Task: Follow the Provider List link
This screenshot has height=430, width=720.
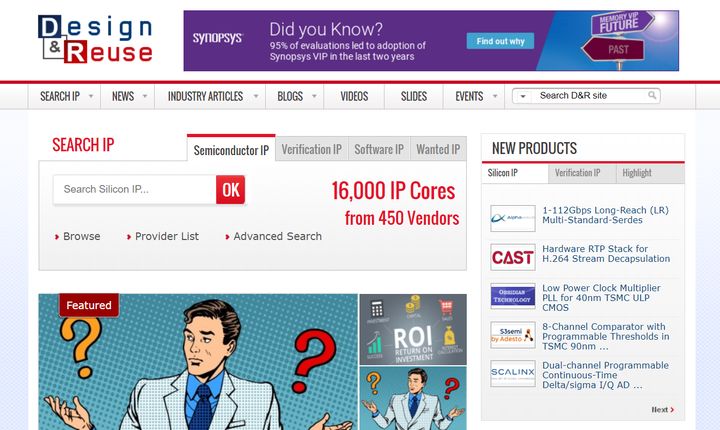Action: (x=167, y=236)
